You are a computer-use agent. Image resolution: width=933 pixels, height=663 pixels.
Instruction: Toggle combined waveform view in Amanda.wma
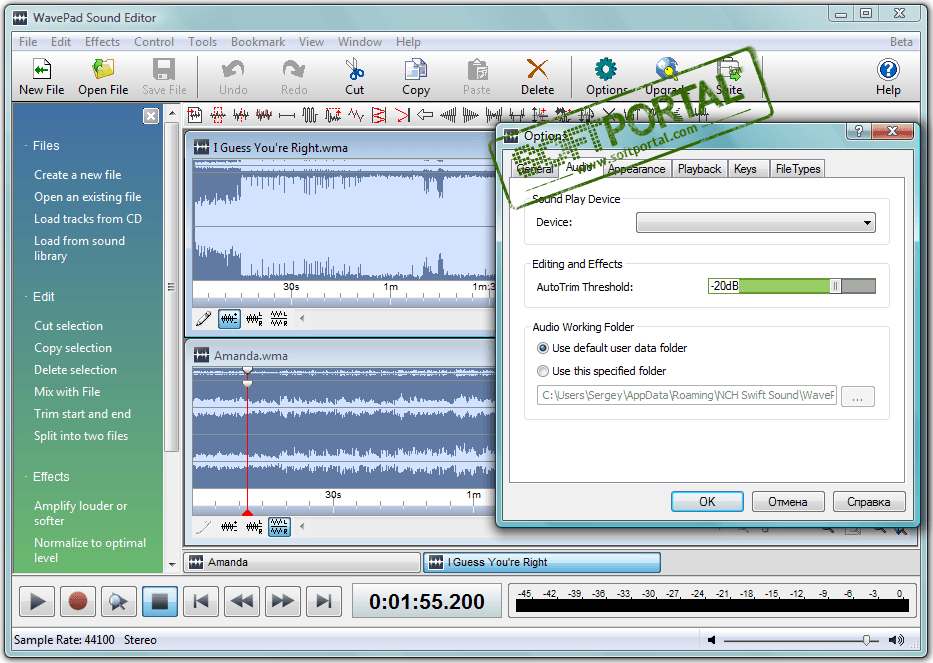click(x=229, y=527)
